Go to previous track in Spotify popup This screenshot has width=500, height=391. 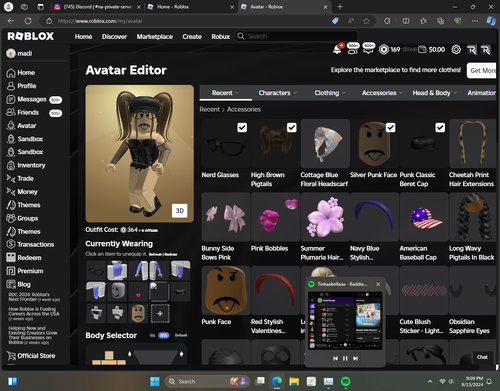coord(335,358)
